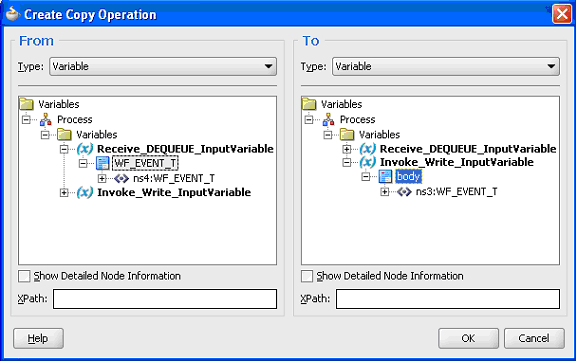
Task: Select Process label in To tree
Action: click(x=357, y=120)
